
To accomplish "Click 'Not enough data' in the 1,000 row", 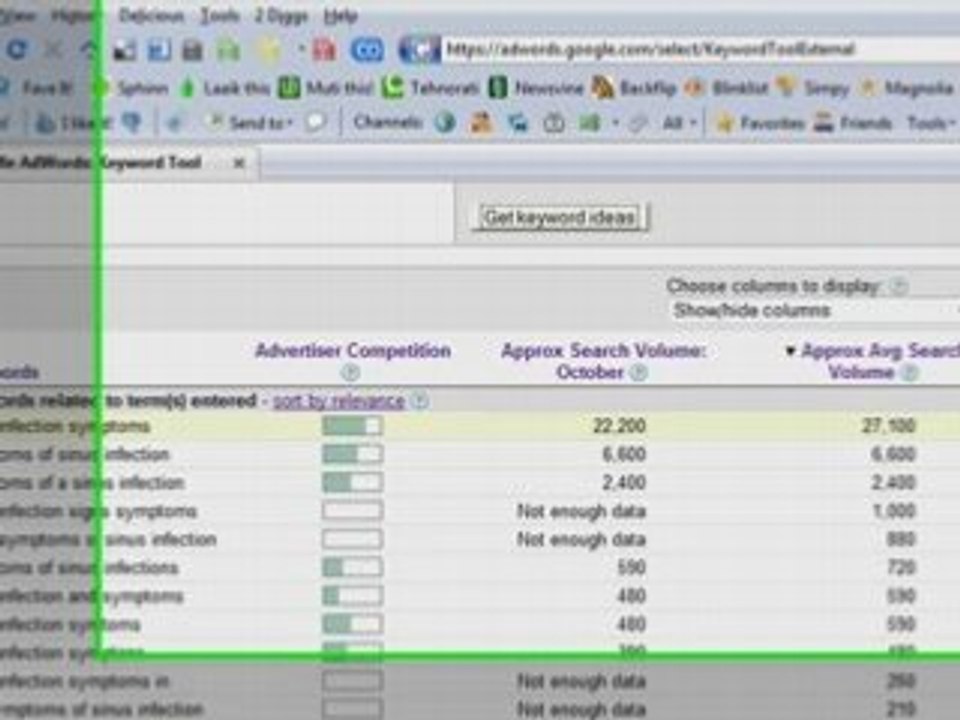I will click(x=581, y=511).
